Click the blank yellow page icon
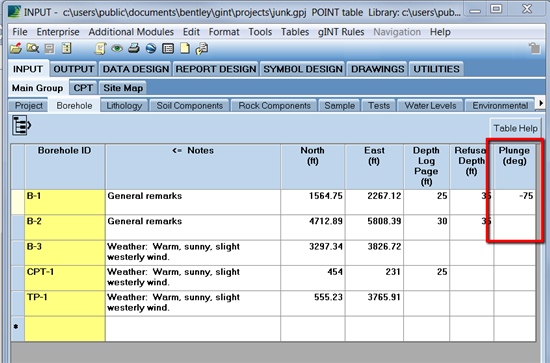Image resolution: width=550 pixels, height=363 pixels. [x=185, y=48]
